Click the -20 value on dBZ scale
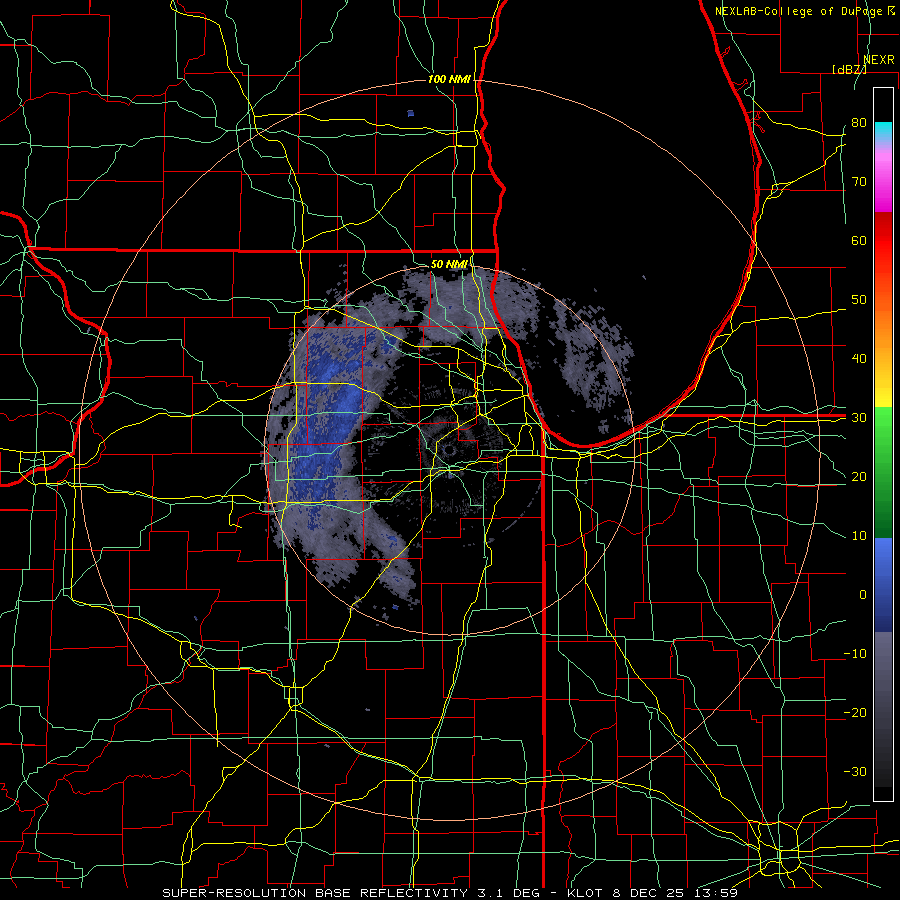Screen dimensions: 900x900 pos(855,712)
